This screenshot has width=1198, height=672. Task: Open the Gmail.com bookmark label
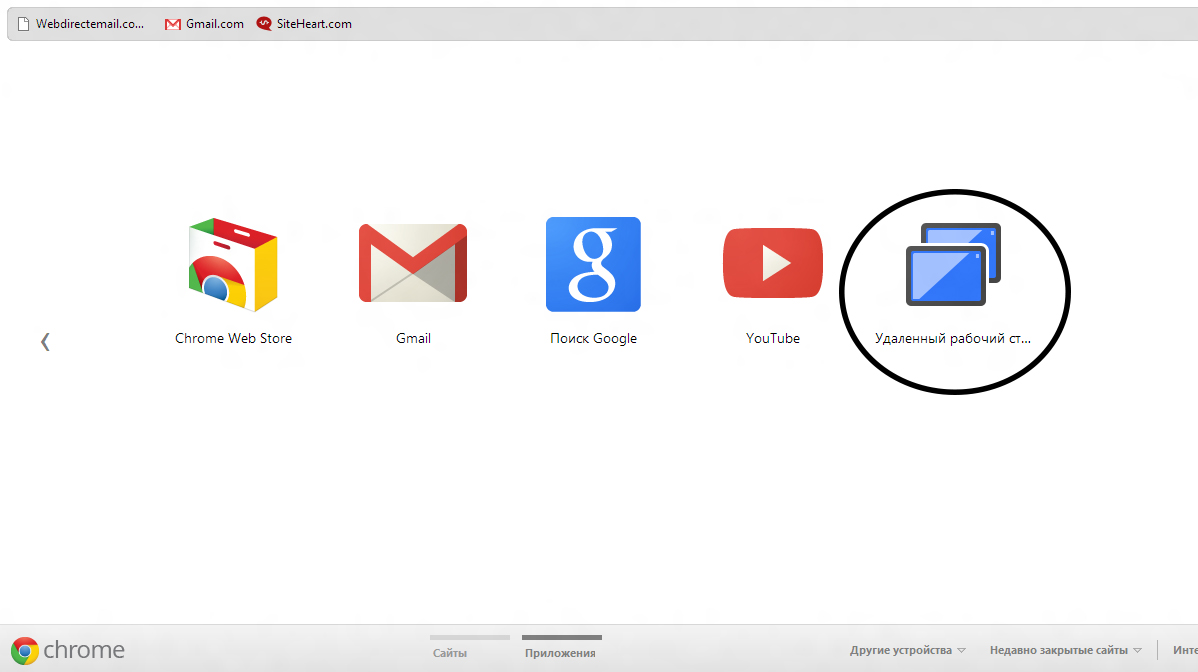215,24
